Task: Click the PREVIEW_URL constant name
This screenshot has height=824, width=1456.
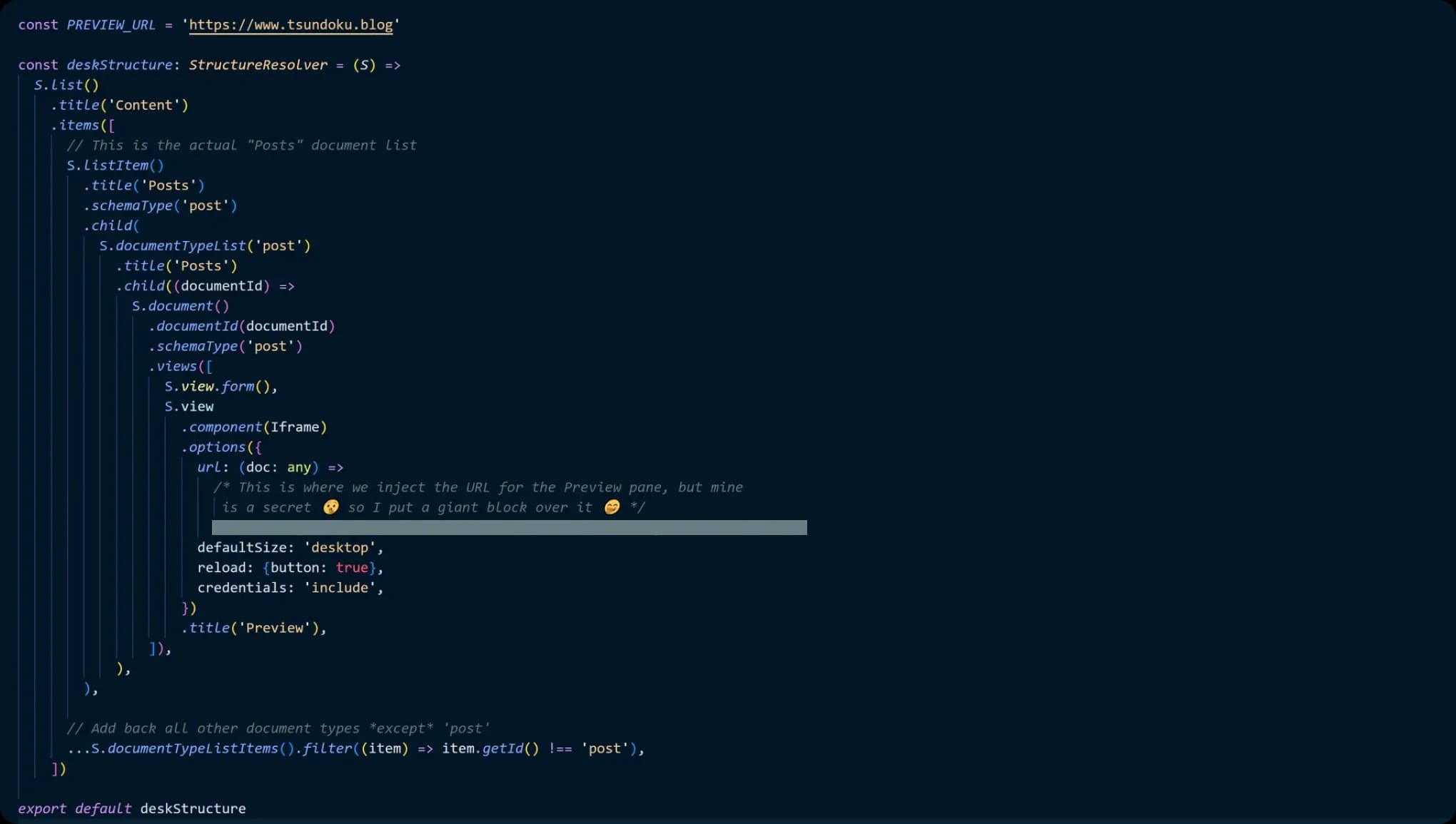Action: point(111,25)
